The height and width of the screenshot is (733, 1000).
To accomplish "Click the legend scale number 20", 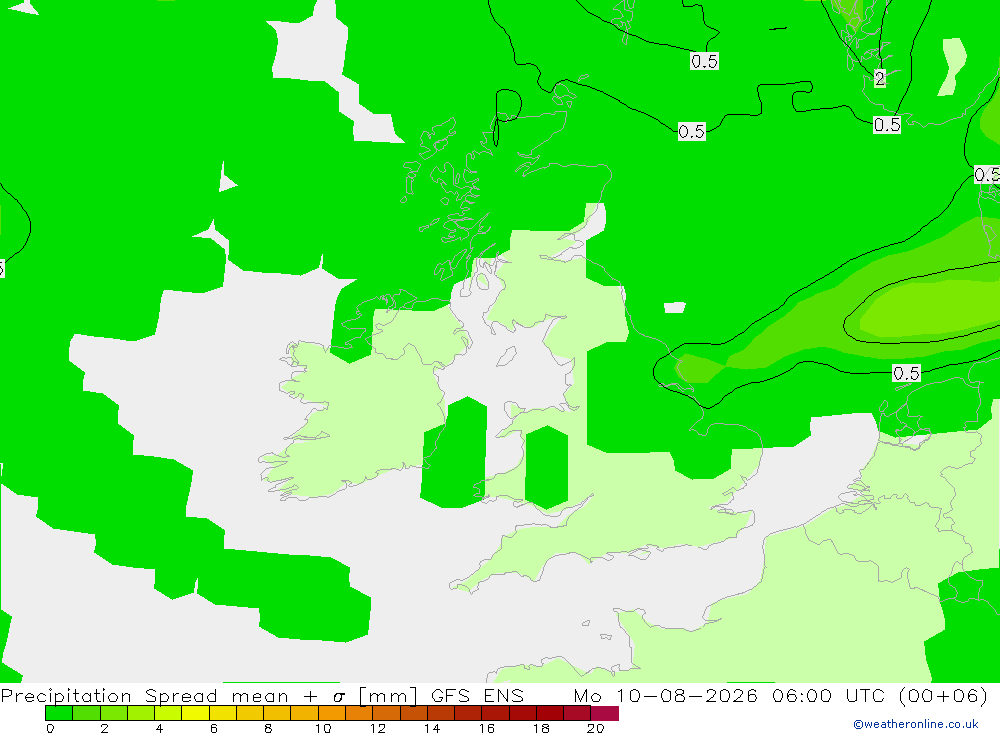I will click(x=596, y=728).
